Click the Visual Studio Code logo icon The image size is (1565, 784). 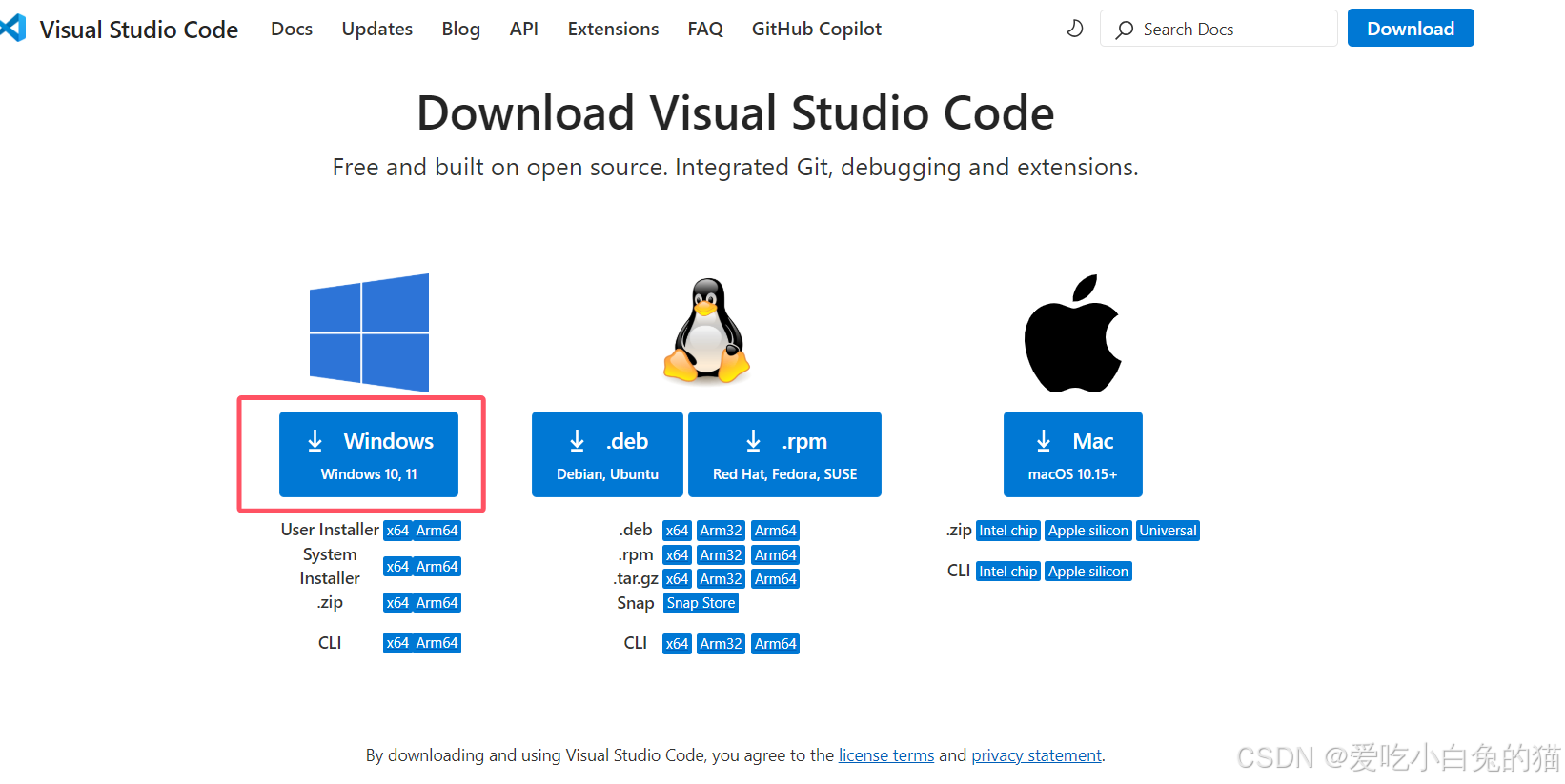(13, 29)
